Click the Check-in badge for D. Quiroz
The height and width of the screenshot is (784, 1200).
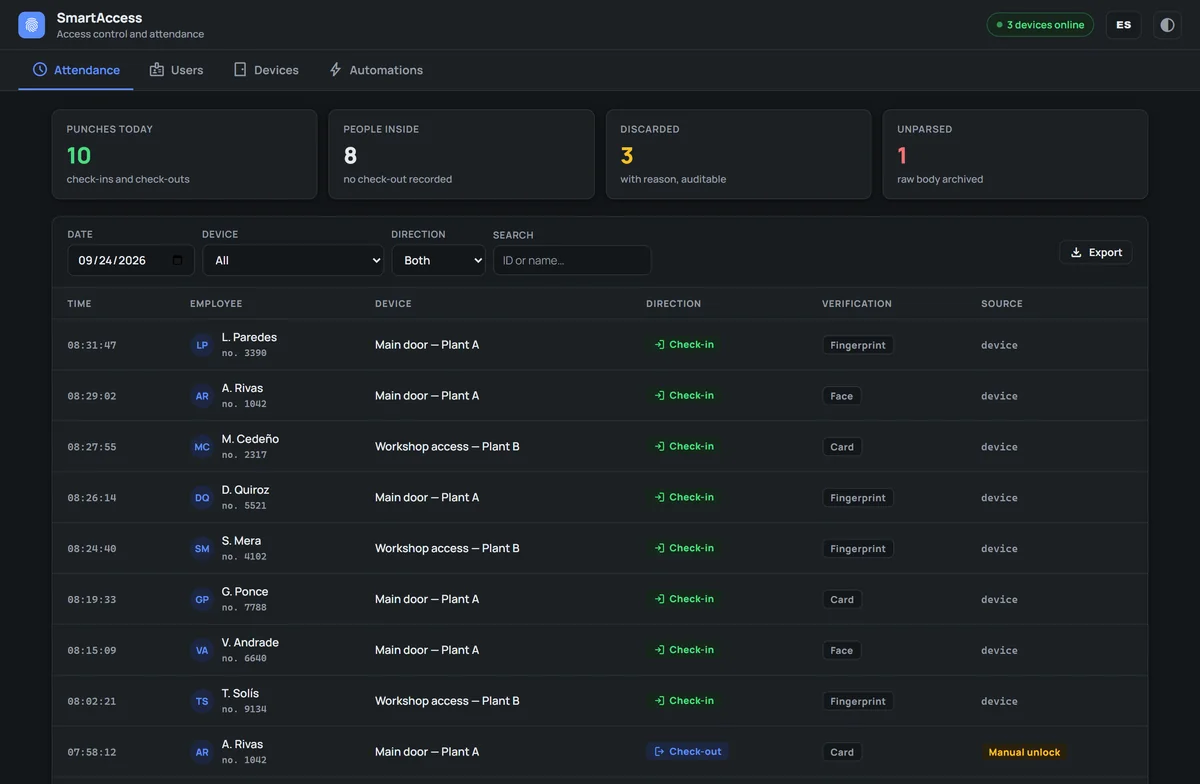684,497
